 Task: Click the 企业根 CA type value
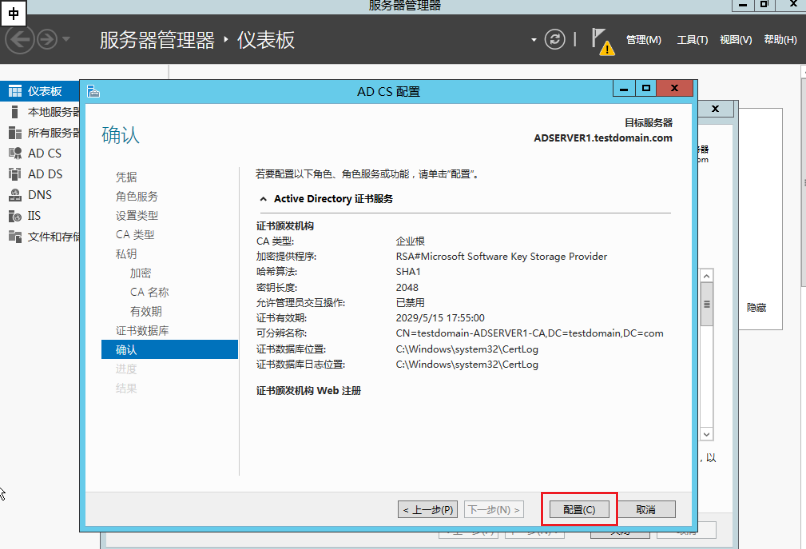tap(410, 241)
